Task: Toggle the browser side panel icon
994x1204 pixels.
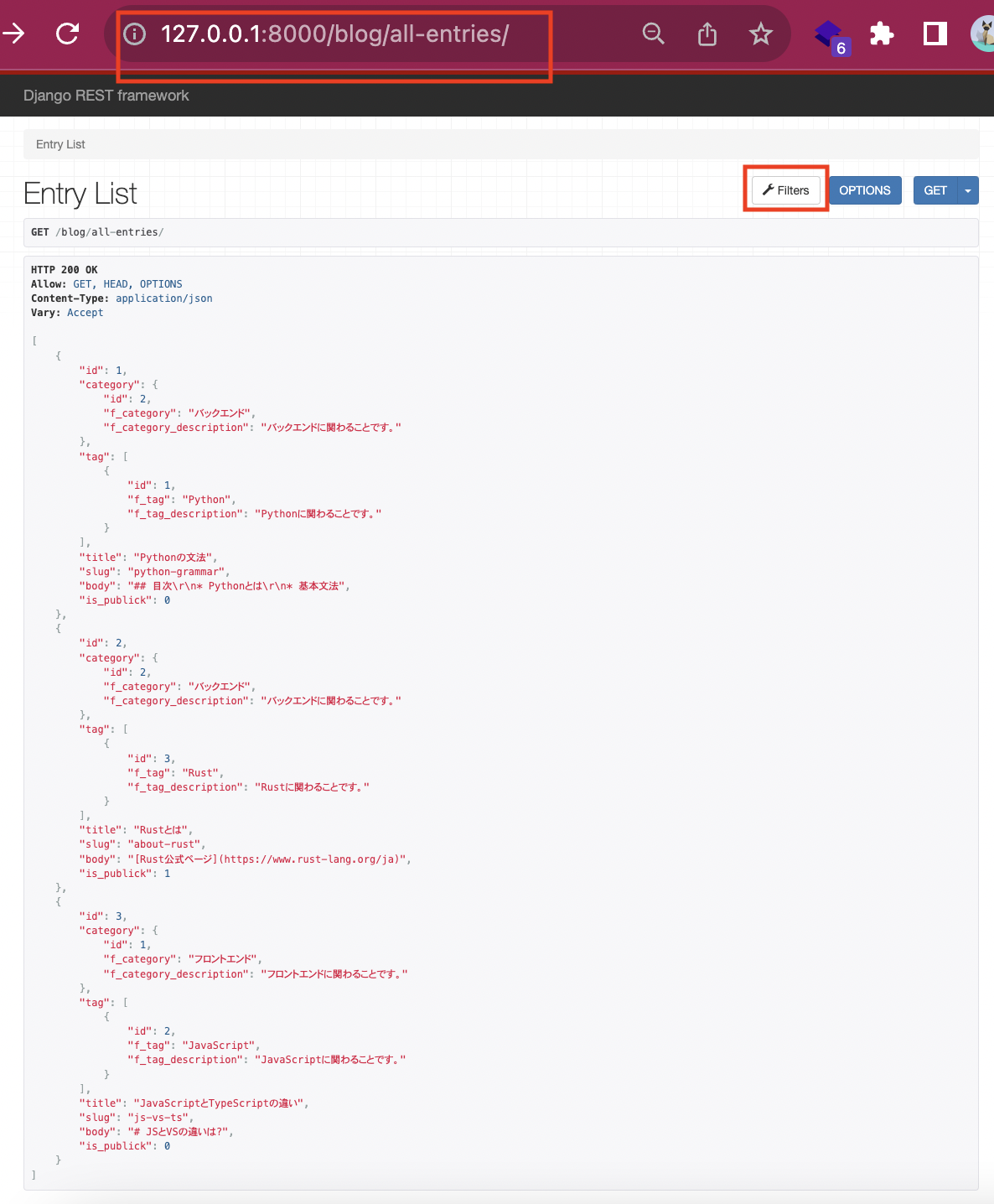Action: (x=935, y=34)
